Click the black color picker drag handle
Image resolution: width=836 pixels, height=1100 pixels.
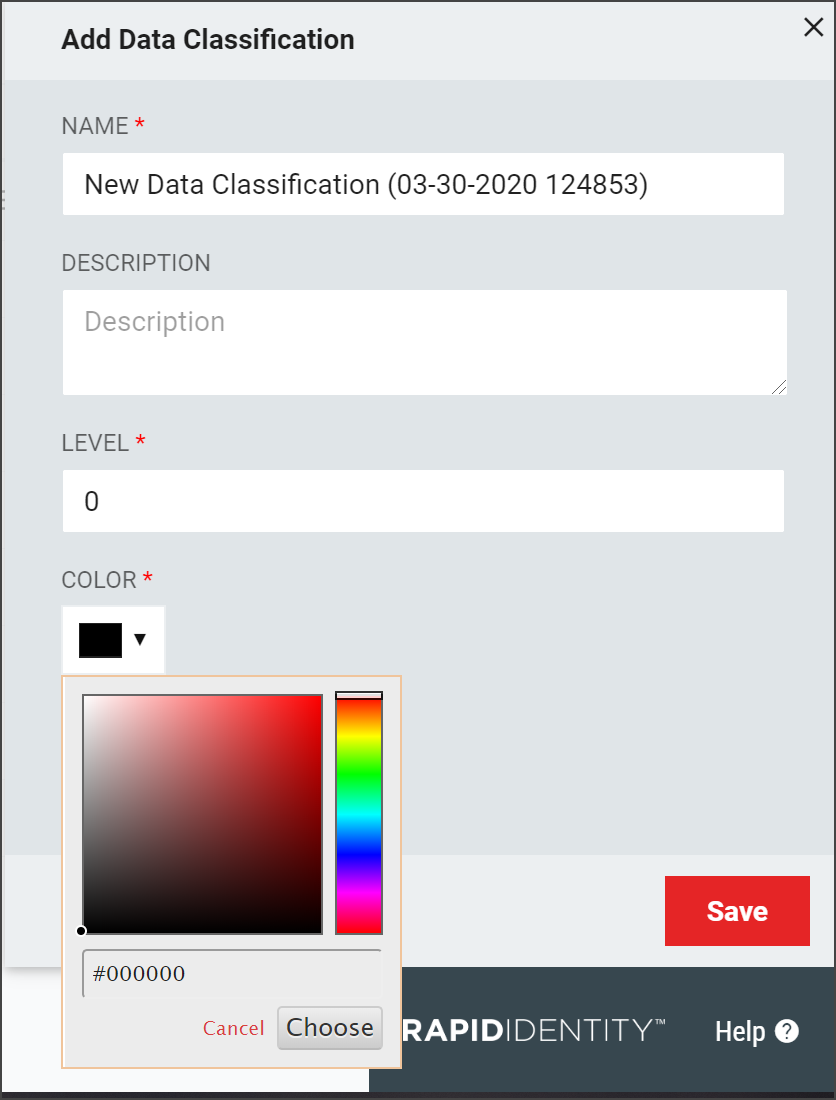tap(82, 931)
